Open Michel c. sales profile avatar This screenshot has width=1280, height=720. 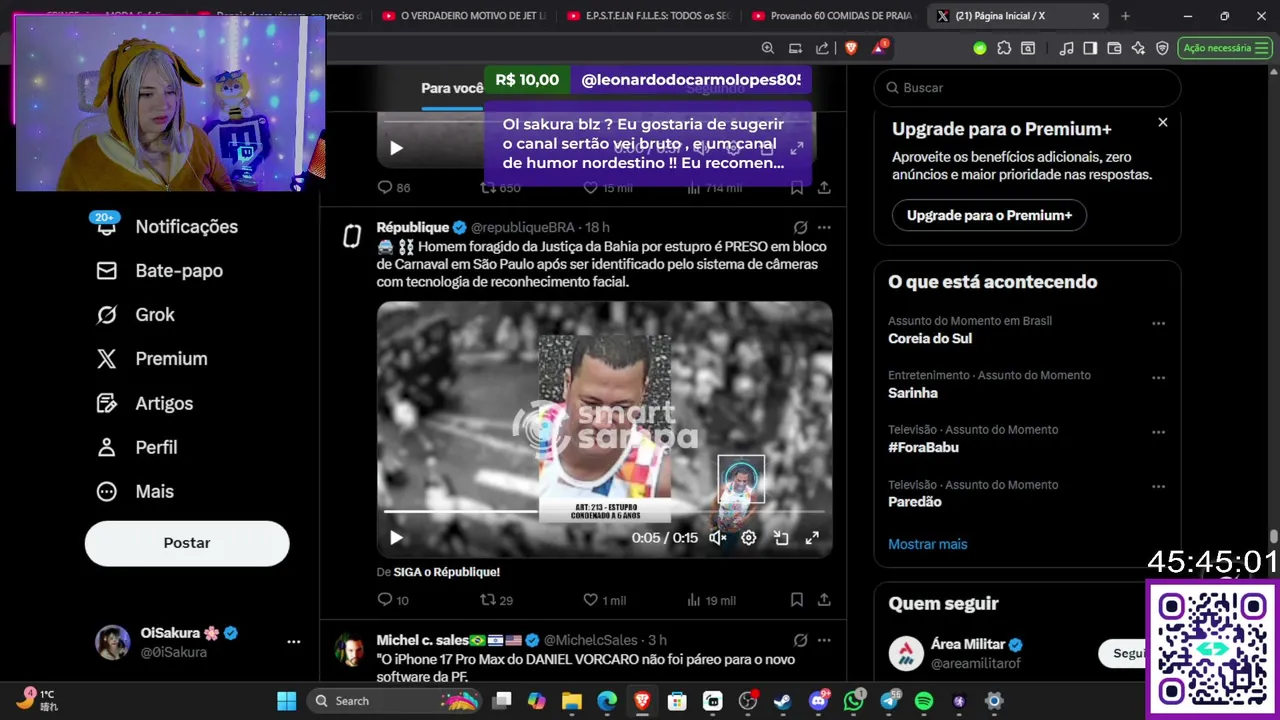pyautogui.click(x=350, y=650)
